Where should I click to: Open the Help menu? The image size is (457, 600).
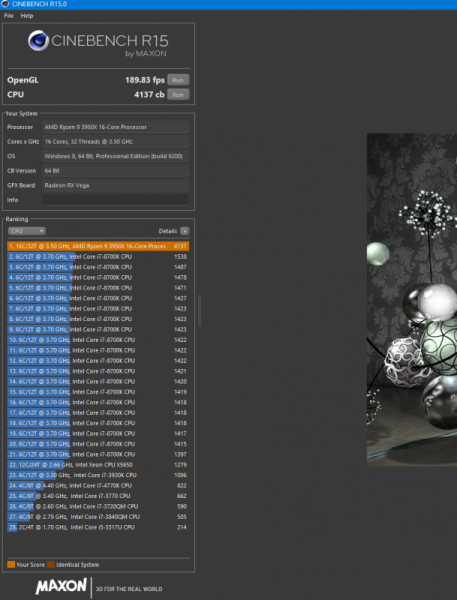click(x=27, y=16)
